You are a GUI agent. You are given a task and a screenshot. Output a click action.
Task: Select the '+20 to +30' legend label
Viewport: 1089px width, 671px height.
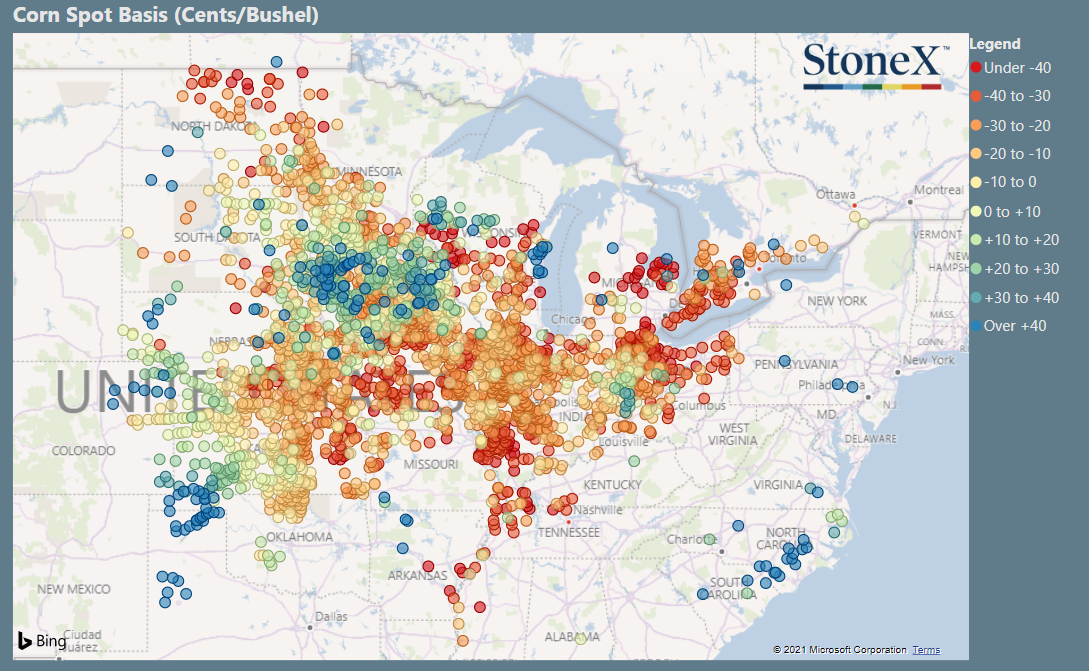(1021, 268)
